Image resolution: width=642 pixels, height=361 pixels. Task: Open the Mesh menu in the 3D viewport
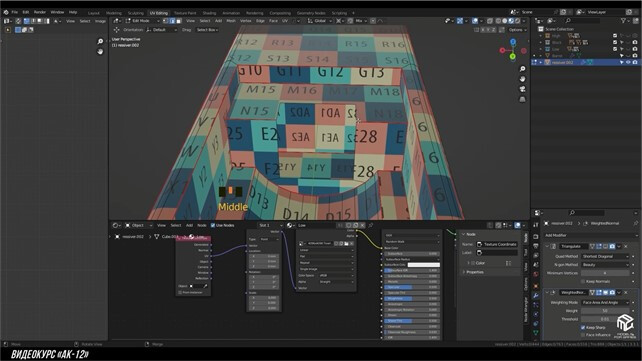[x=231, y=20]
